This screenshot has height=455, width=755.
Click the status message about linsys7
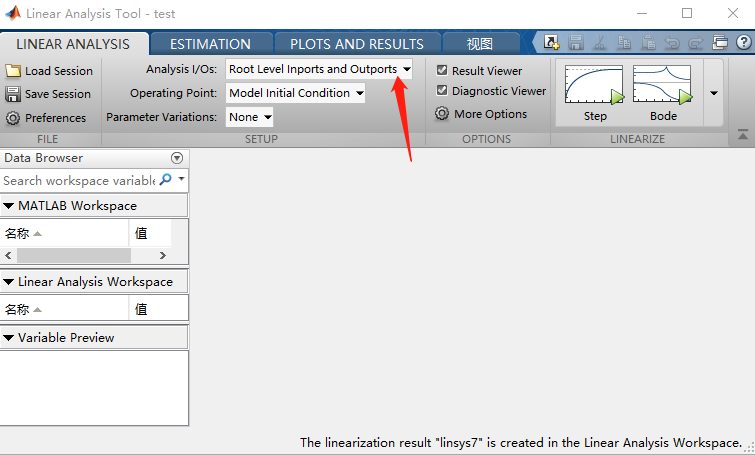click(x=521, y=442)
